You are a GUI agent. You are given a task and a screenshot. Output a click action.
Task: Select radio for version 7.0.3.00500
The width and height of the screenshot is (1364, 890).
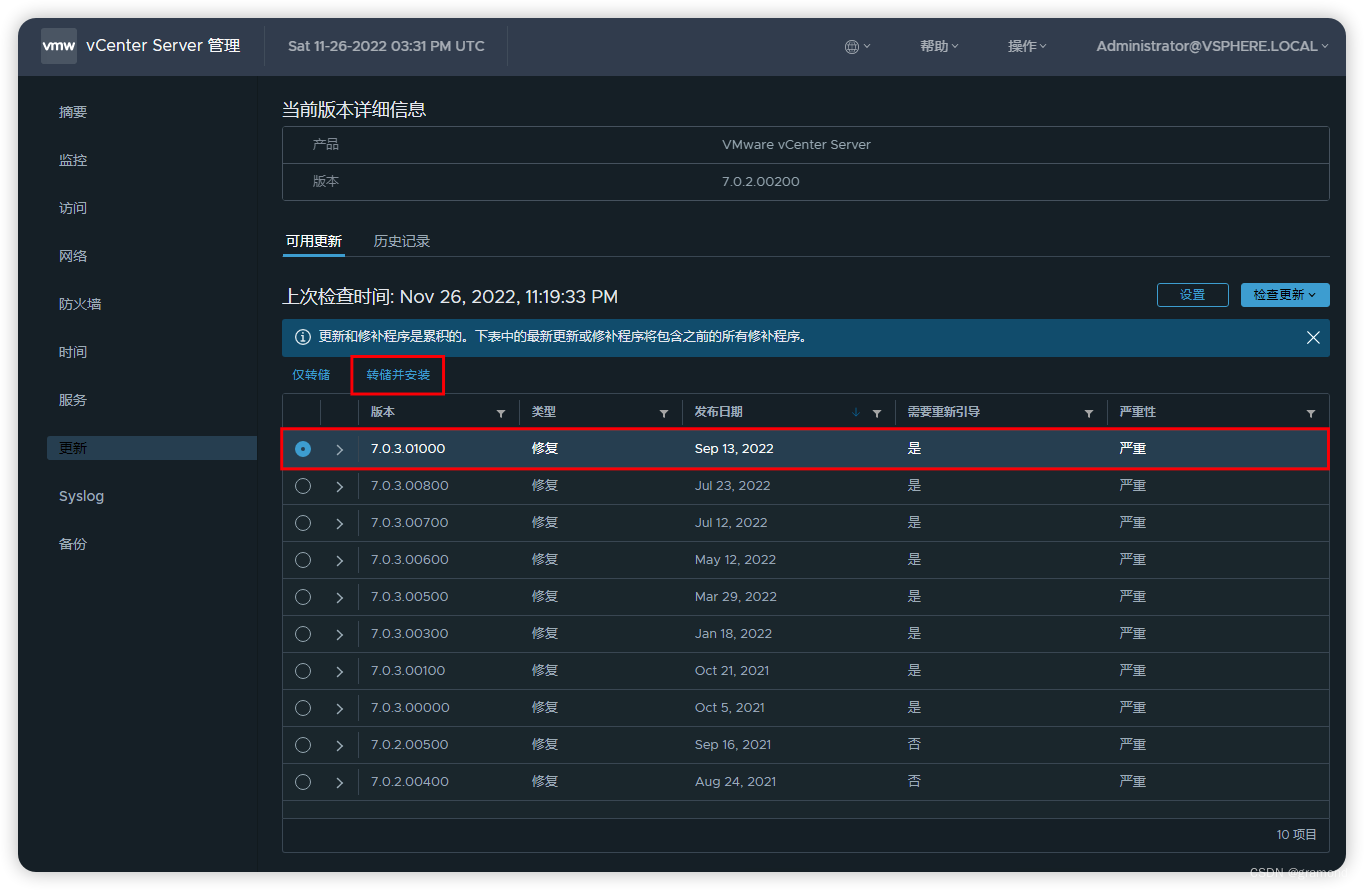pyautogui.click(x=303, y=597)
